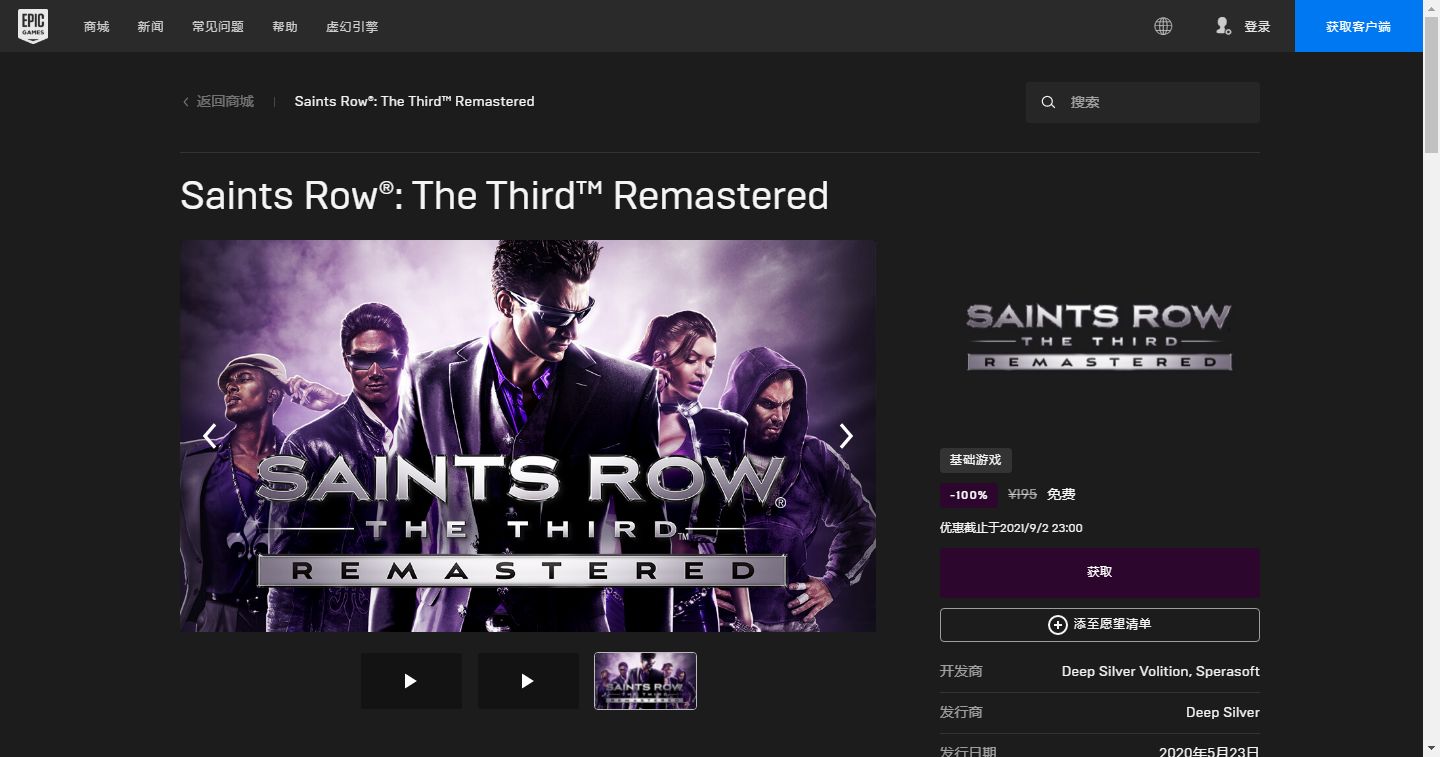Image resolution: width=1440 pixels, height=757 pixels.
Task: Click the search magnifier icon
Action: point(1048,102)
